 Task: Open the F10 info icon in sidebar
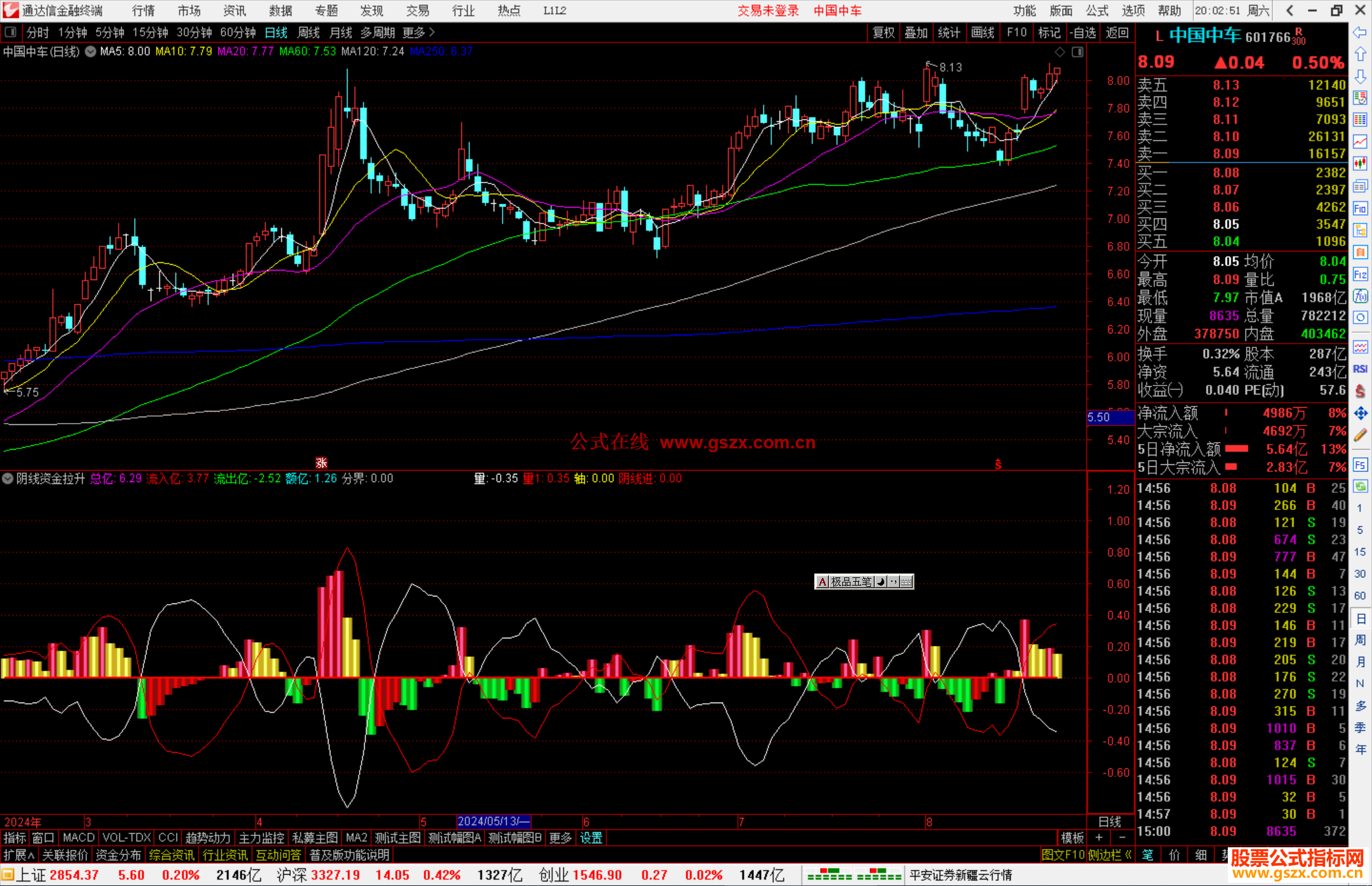tap(1360, 208)
